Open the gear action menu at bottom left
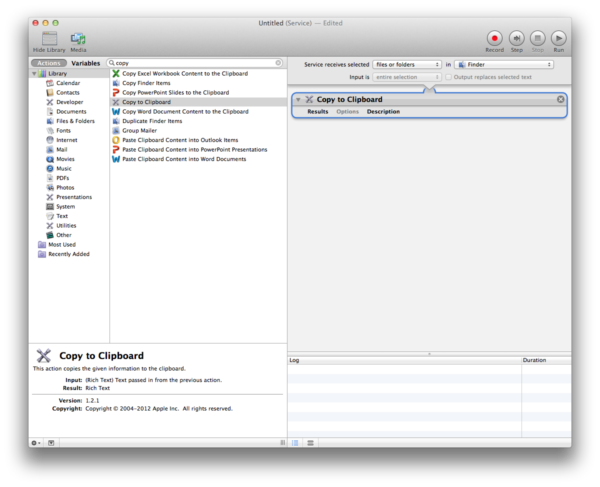The height and width of the screenshot is (487, 600). coord(36,443)
